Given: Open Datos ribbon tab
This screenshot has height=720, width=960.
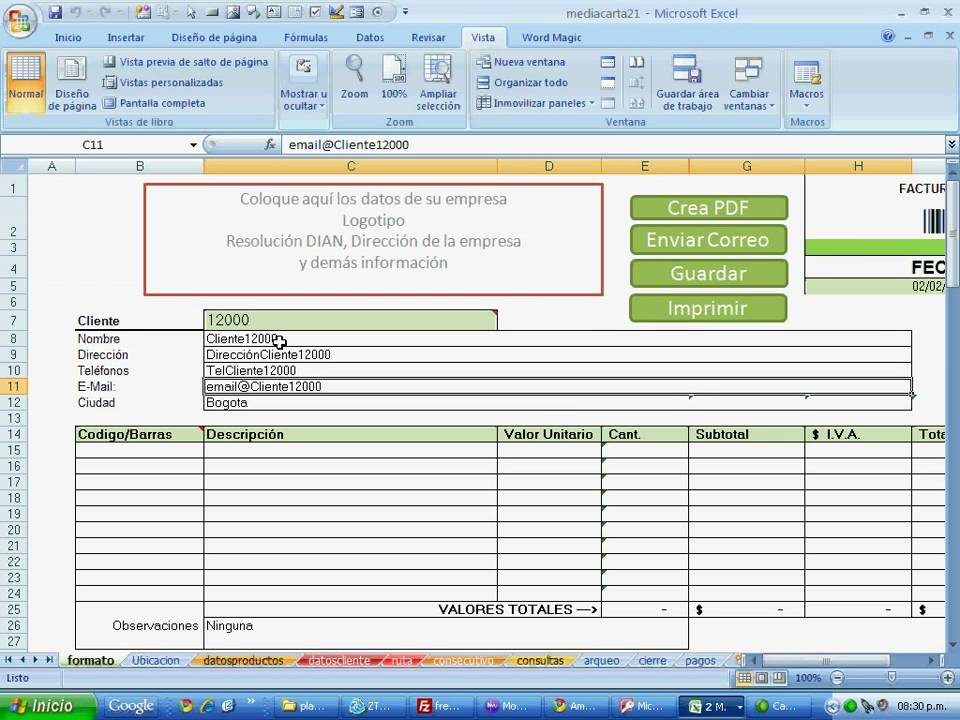Looking at the screenshot, I should [370, 37].
